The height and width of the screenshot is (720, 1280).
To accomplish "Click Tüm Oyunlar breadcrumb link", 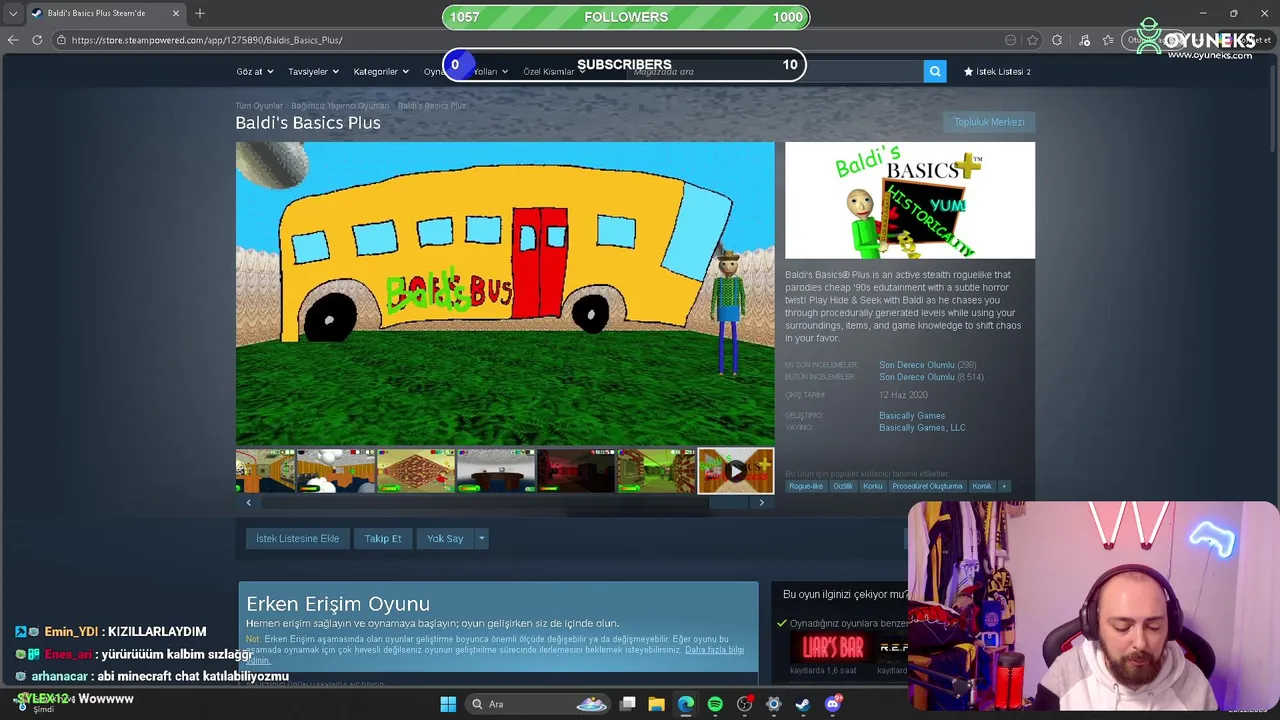I will (x=259, y=105).
